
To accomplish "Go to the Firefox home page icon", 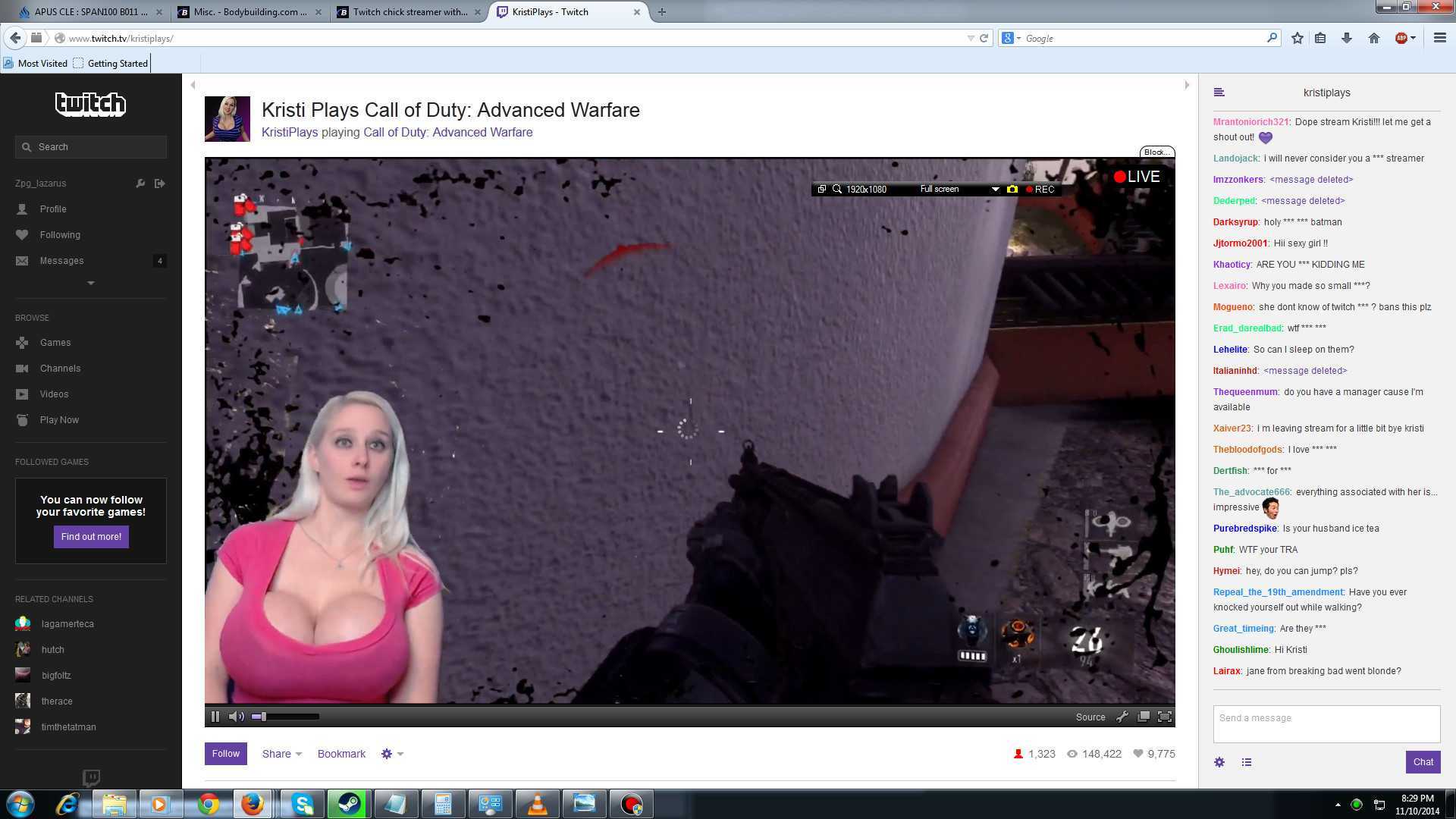I will pos(1374,38).
